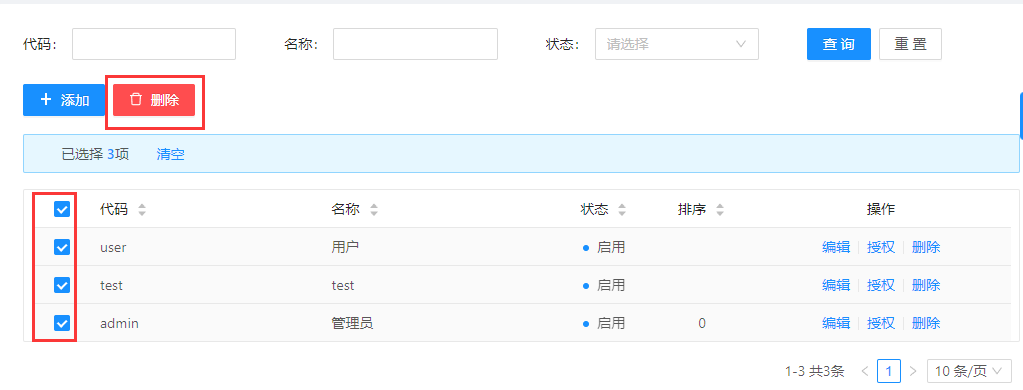Viewport: 1023px width, 390px height.
Task: Click 编辑 for the test row
Action: click(x=836, y=285)
